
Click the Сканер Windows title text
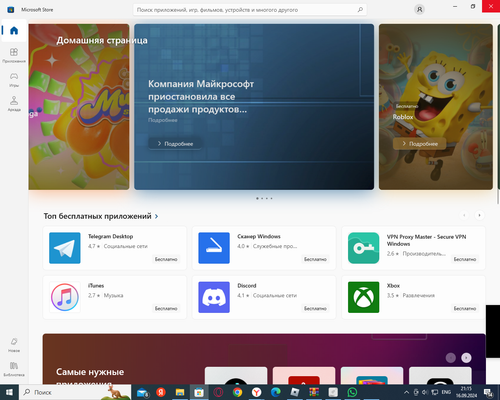coord(259,236)
